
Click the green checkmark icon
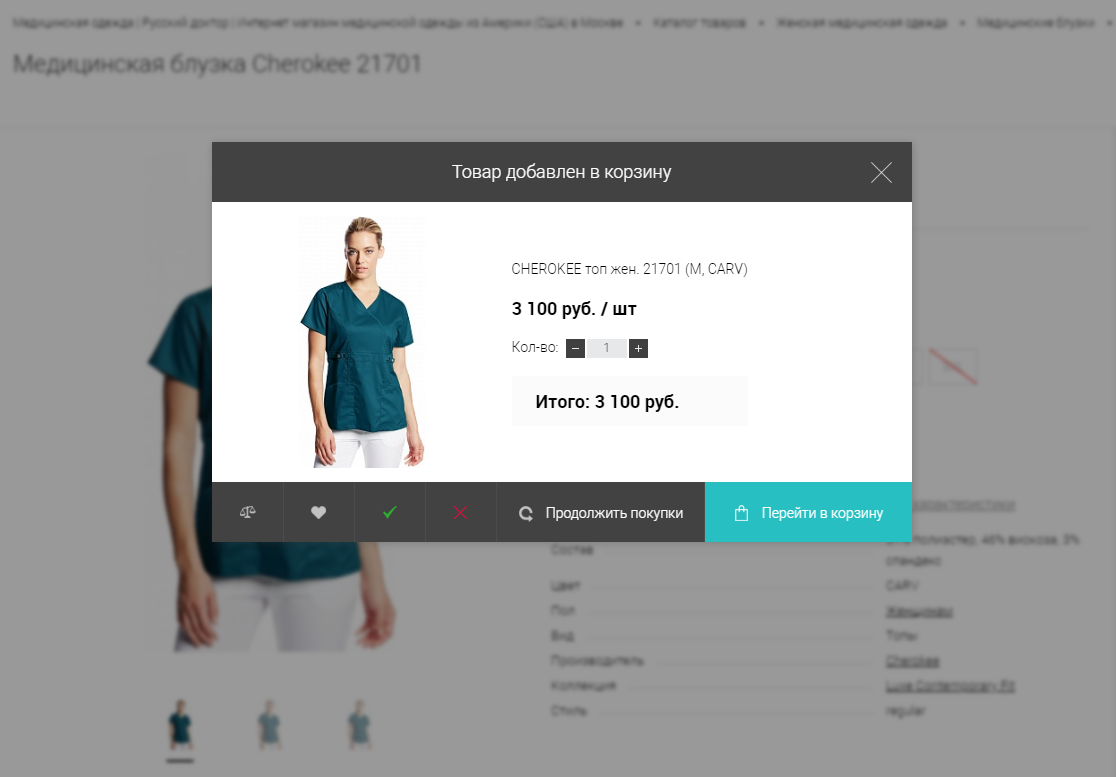(390, 512)
